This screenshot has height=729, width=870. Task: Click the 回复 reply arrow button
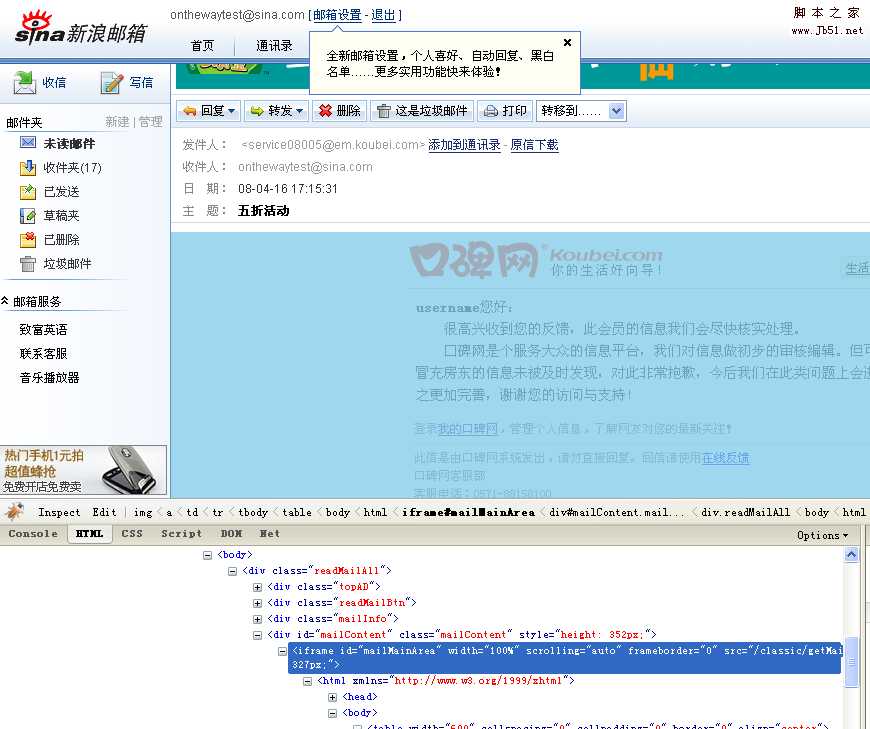point(209,111)
